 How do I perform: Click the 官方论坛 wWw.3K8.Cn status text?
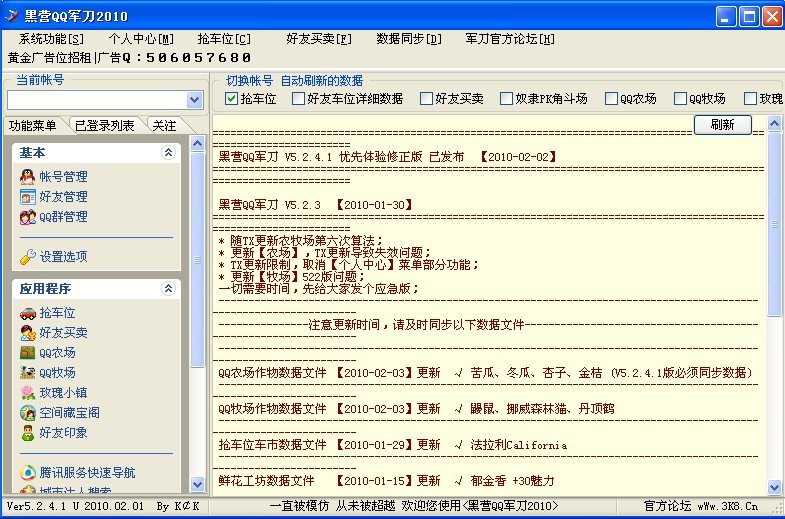click(x=701, y=506)
